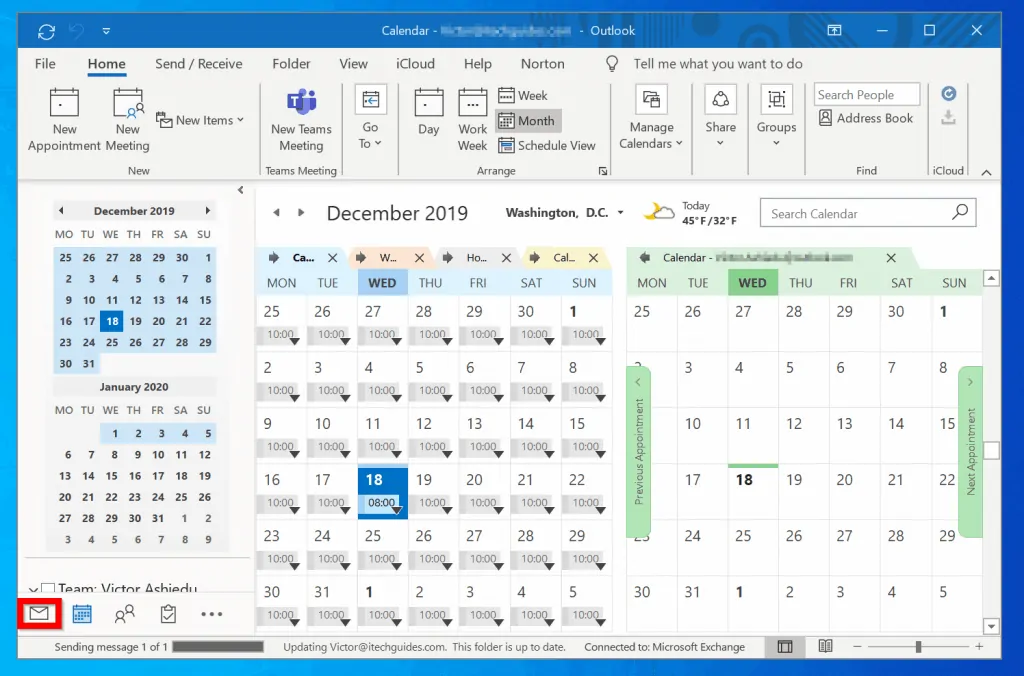
Task: Create a New Appointment
Action: (63, 118)
